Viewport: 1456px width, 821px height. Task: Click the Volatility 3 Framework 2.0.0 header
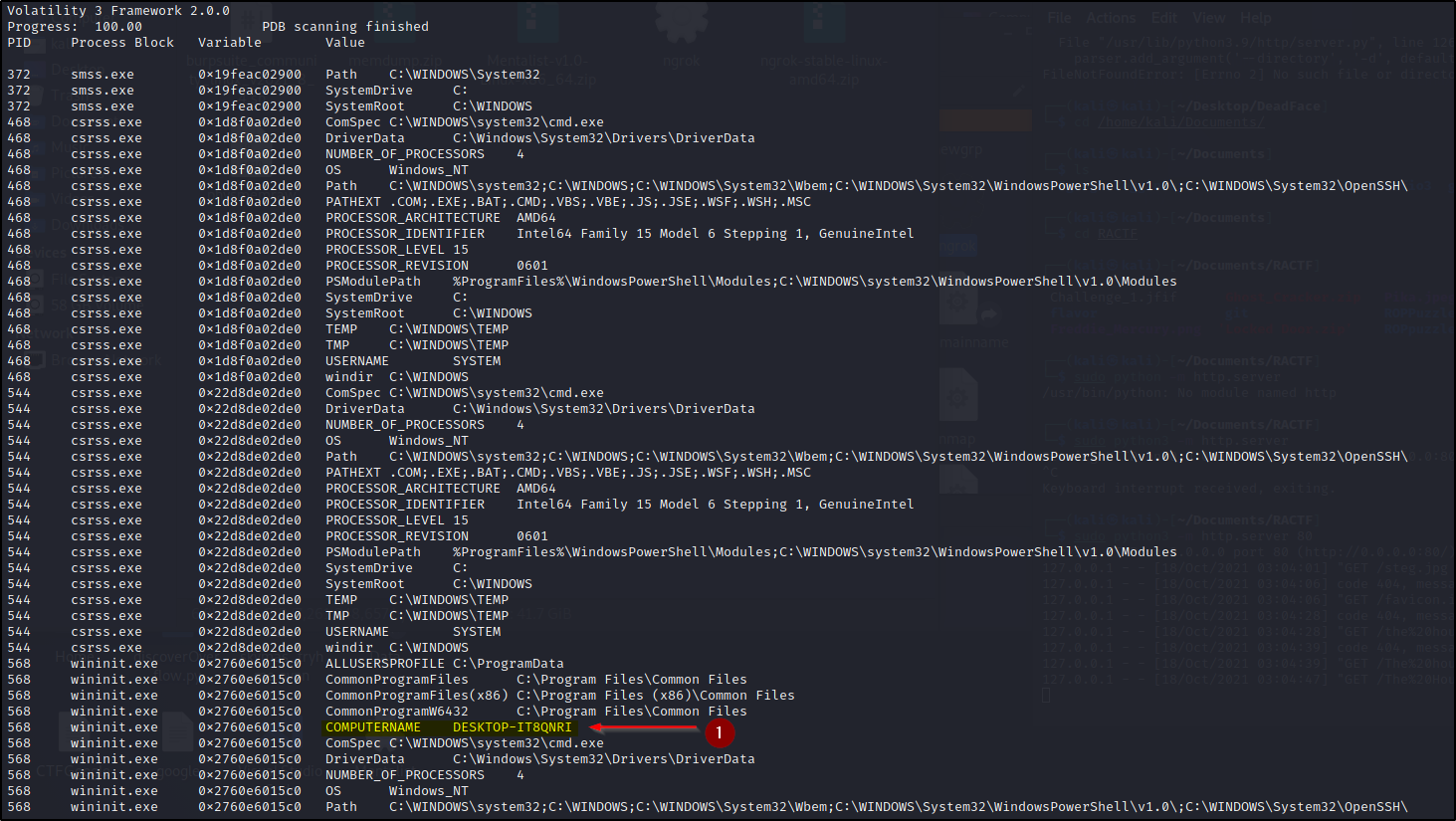[118, 11]
